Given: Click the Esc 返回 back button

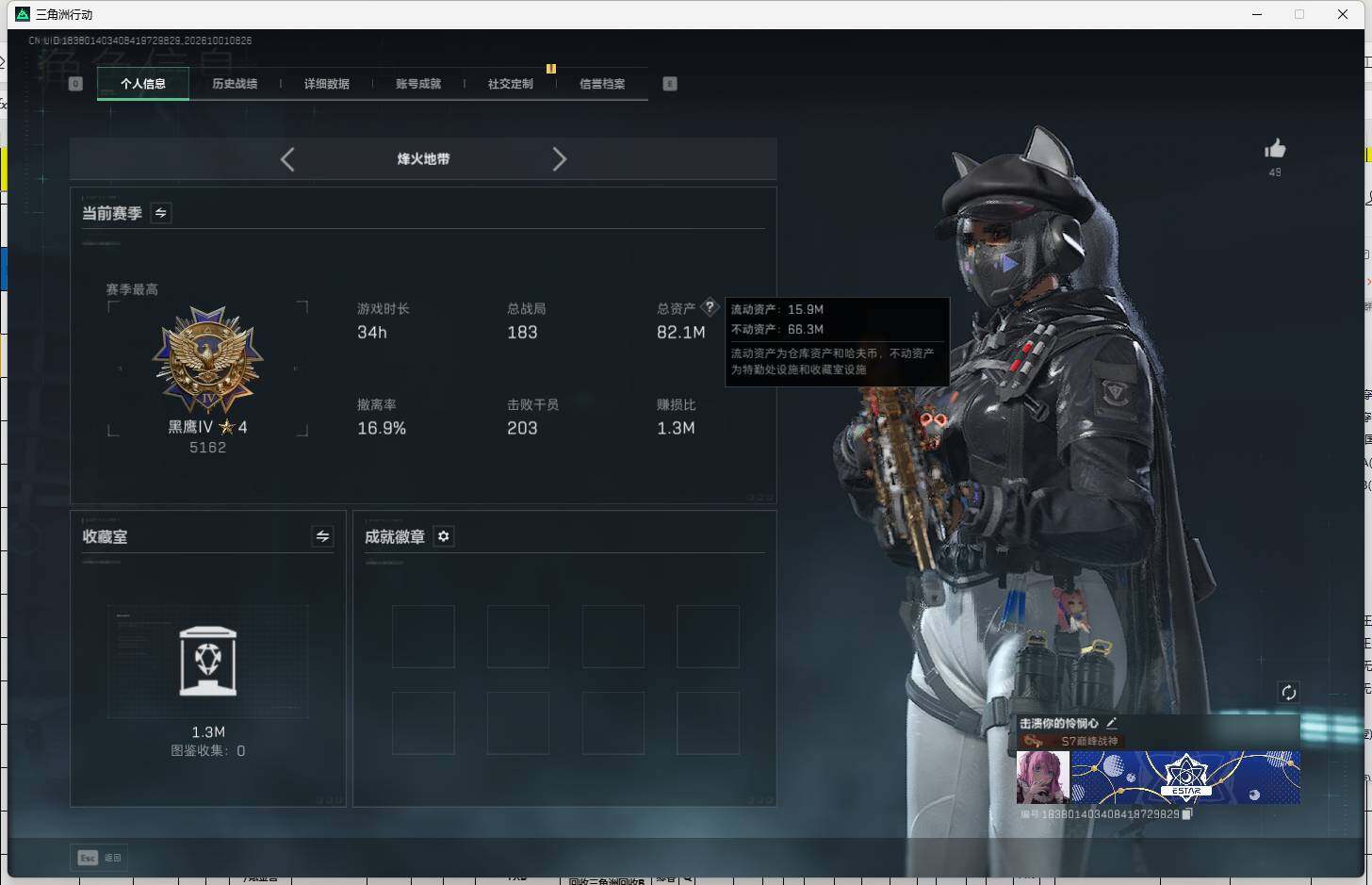Looking at the screenshot, I should pos(100,858).
